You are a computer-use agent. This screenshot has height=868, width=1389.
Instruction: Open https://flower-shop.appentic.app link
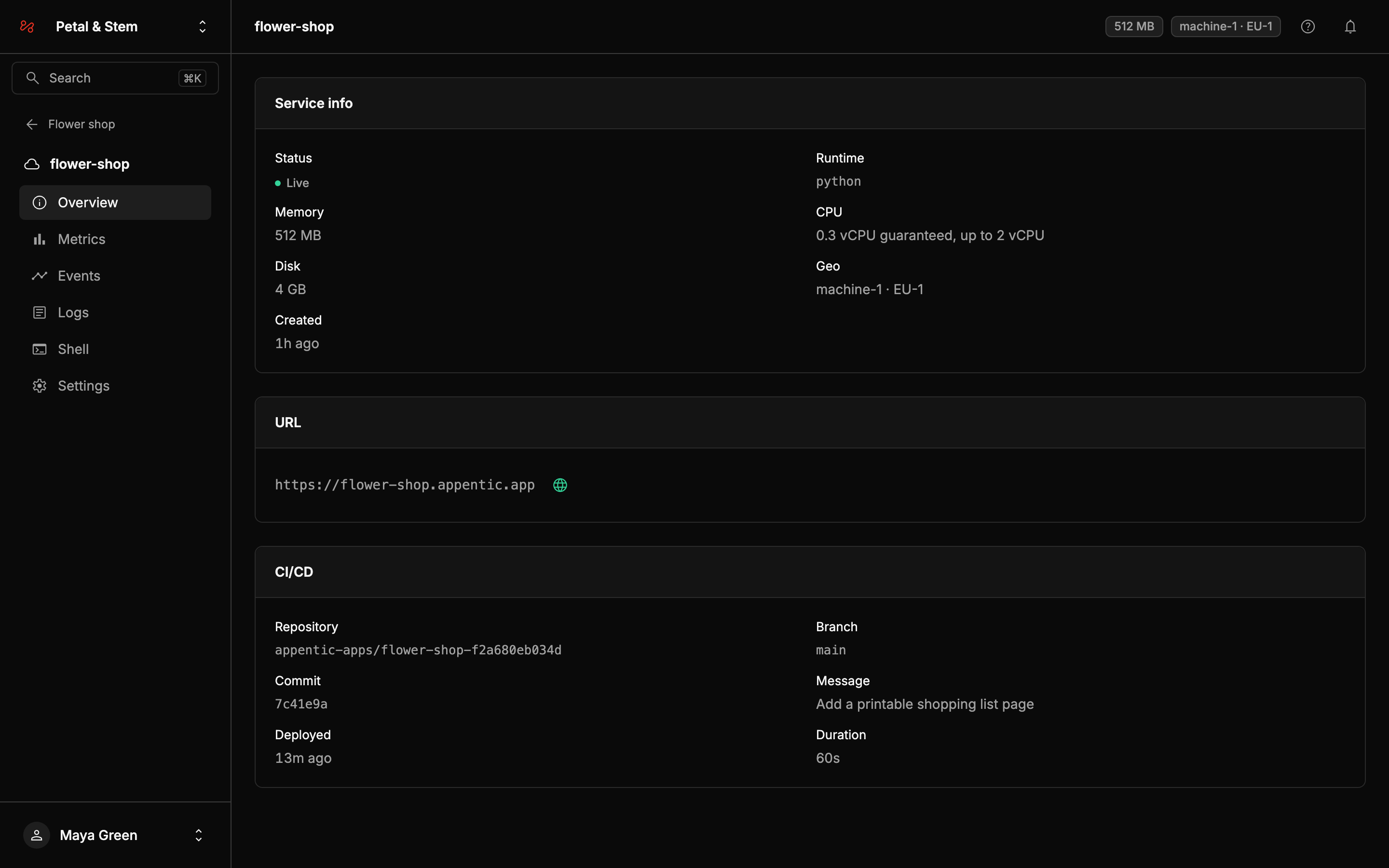click(405, 485)
